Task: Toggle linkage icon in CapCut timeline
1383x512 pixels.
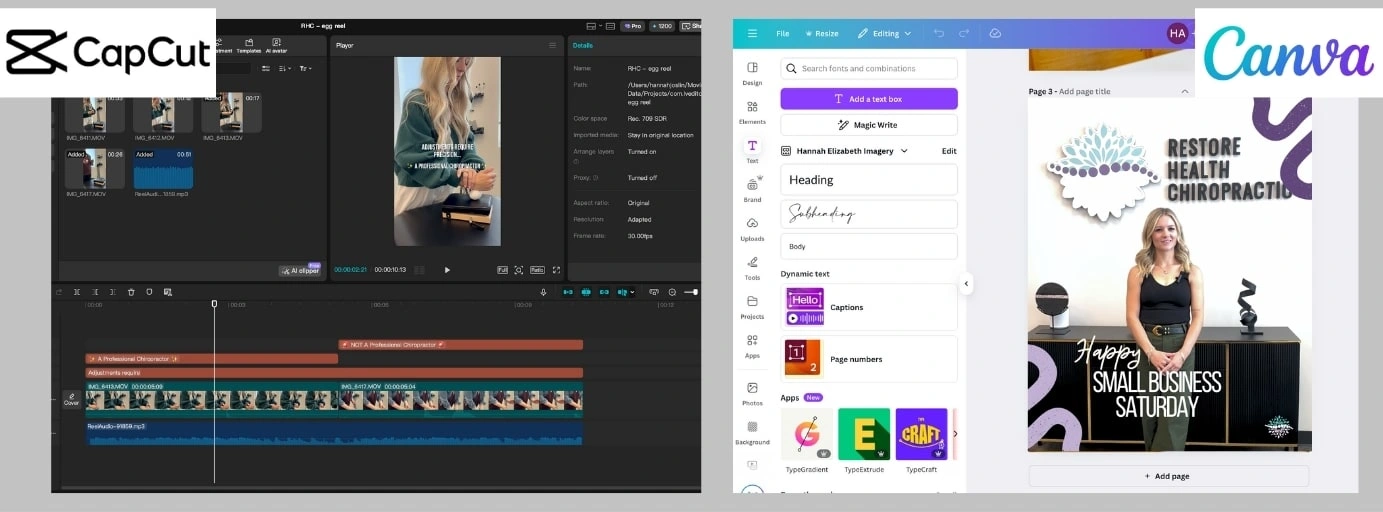Action: point(604,292)
